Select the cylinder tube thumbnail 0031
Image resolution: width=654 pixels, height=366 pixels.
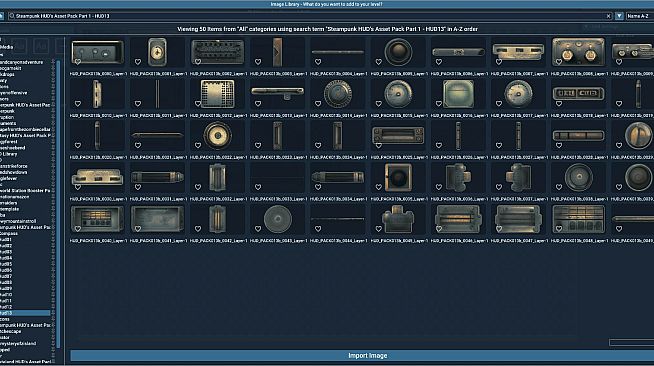coord(157,178)
